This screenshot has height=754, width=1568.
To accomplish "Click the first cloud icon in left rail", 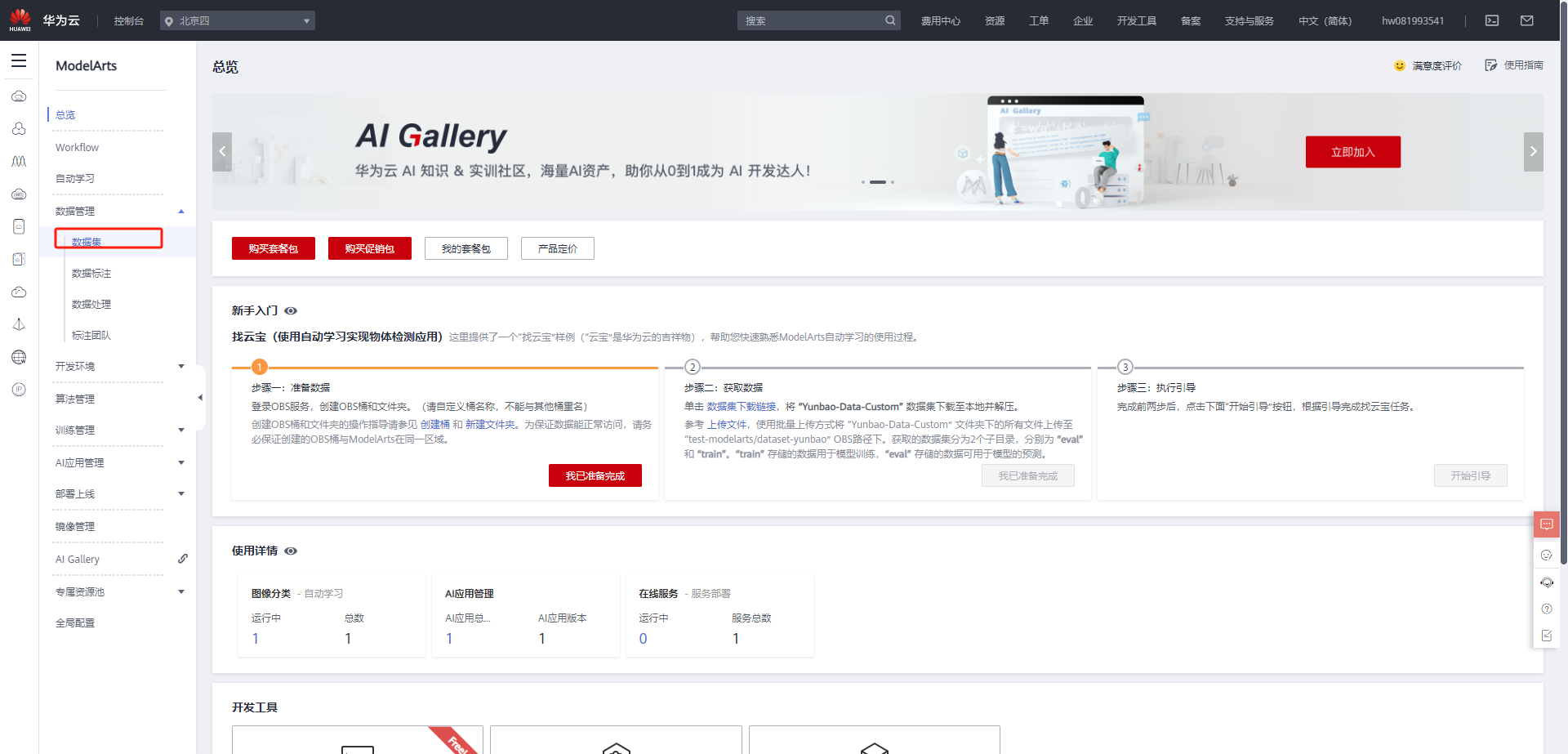I will coord(19,96).
